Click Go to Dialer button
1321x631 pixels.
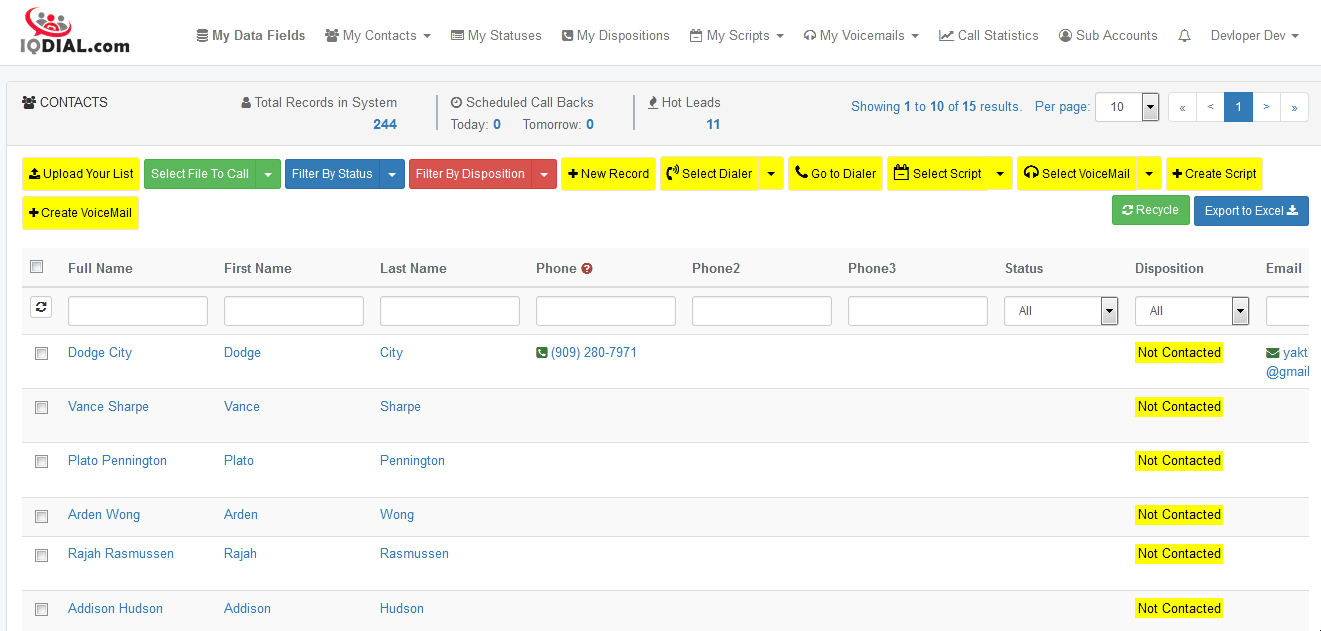click(835, 173)
